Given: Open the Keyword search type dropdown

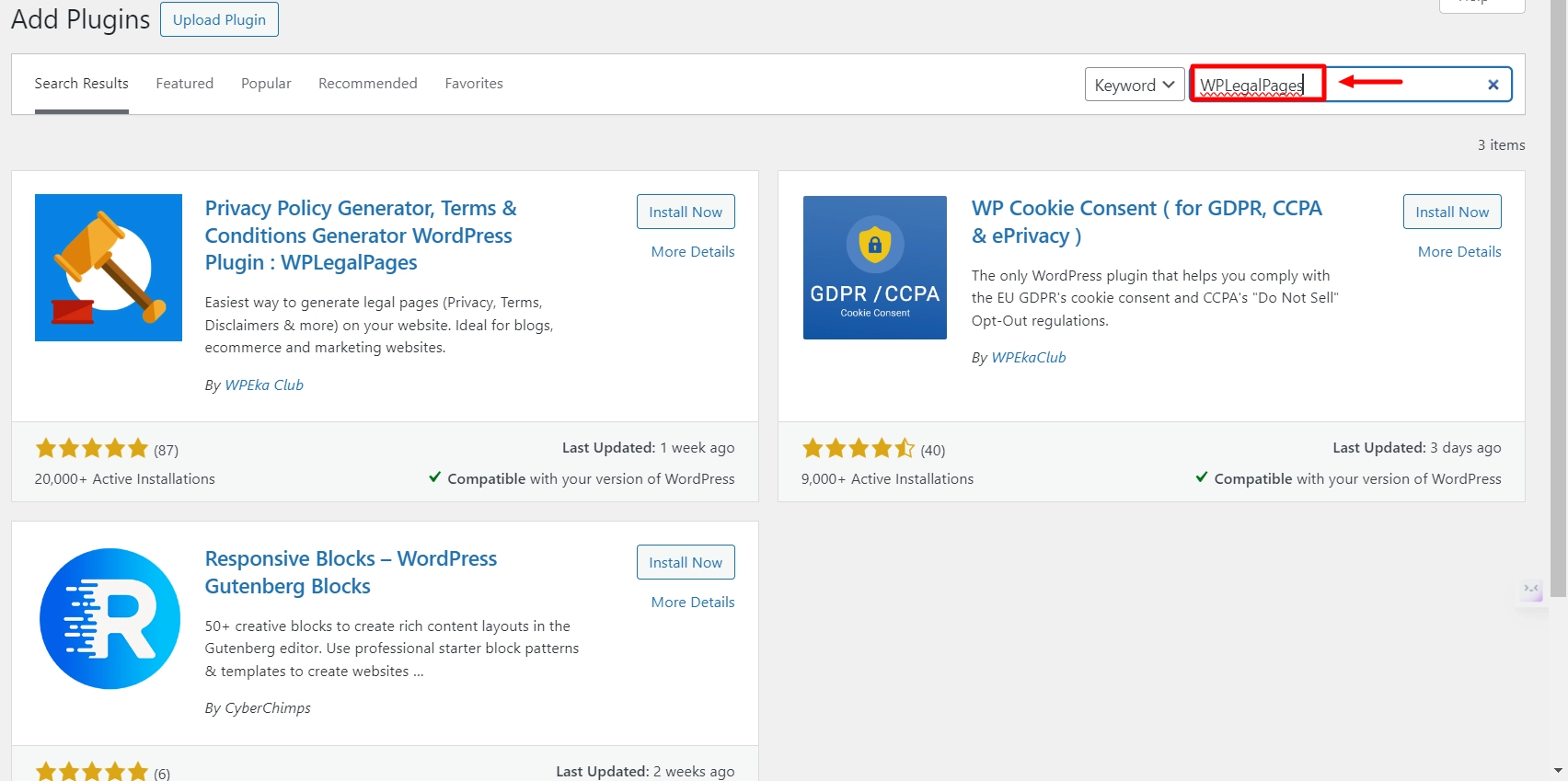Looking at the screenshot, I should click(1135, 85).
